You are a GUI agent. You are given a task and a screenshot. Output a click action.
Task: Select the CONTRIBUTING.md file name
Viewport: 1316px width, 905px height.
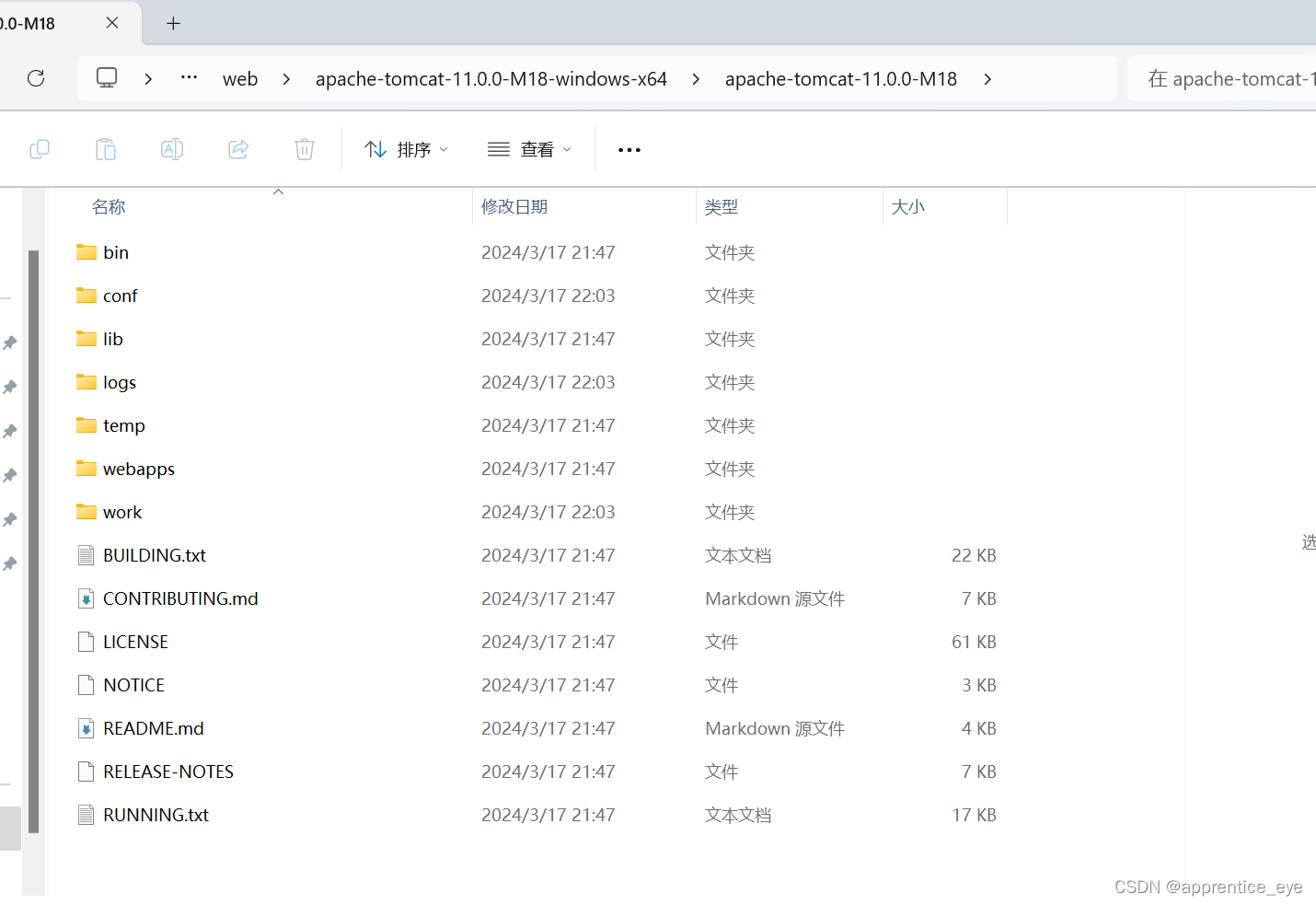pos(180,598)
